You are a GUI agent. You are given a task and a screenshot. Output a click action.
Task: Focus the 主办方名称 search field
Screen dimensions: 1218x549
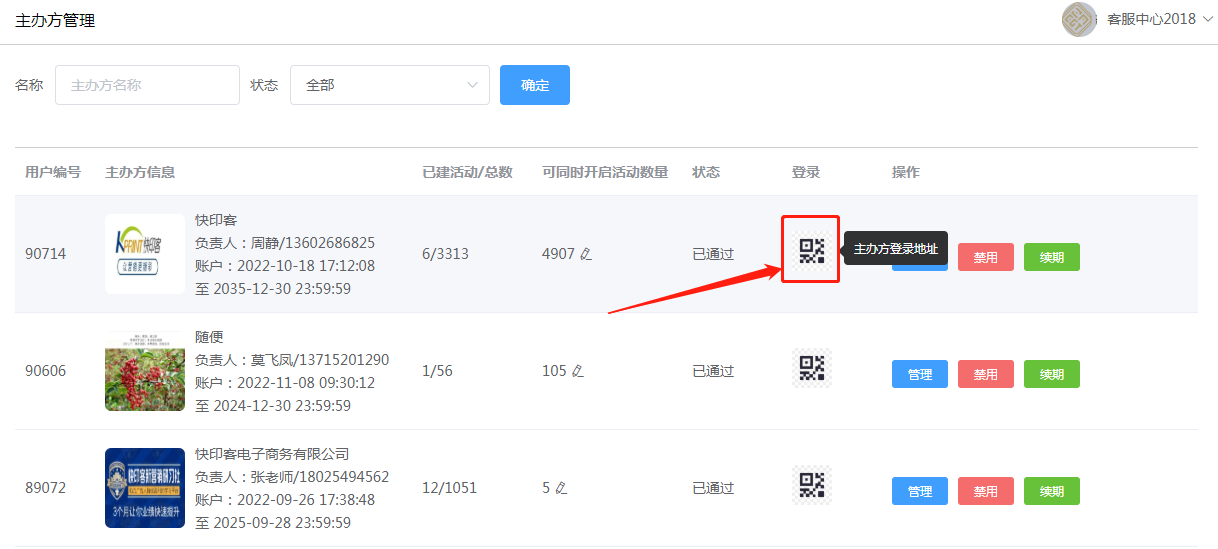pyautogui.click(x=147, y=85)
